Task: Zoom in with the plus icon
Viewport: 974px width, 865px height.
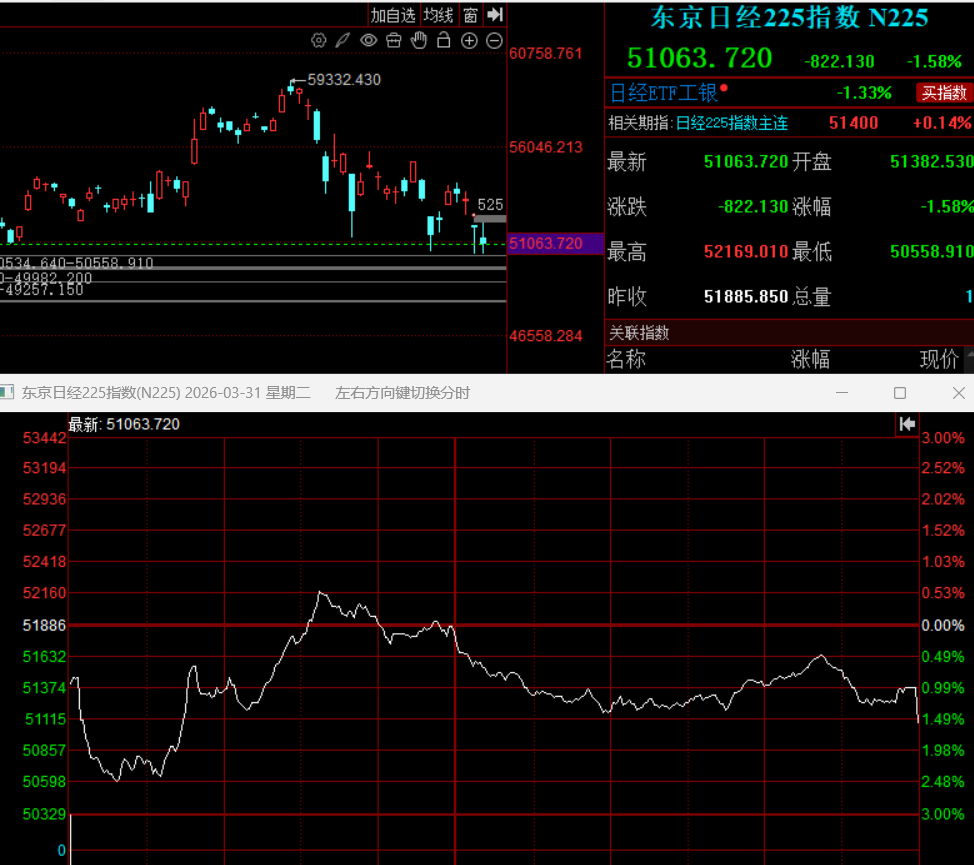Action: click(469, 41)
